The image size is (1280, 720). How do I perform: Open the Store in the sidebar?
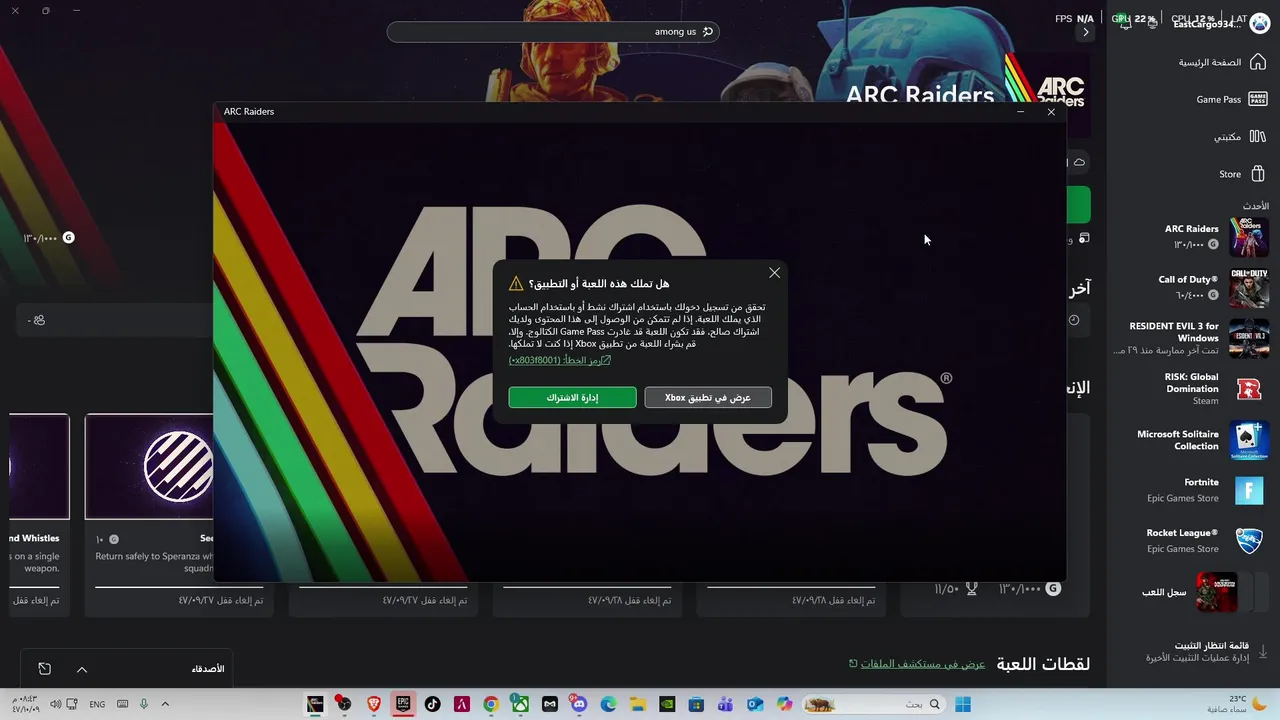click(x=1241, y=174)
